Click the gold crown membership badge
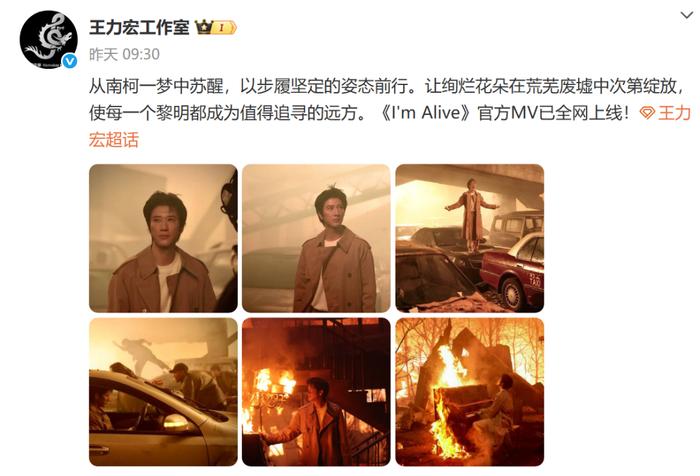The height and width of the screenshot is (476, 700). click(204, 28)
